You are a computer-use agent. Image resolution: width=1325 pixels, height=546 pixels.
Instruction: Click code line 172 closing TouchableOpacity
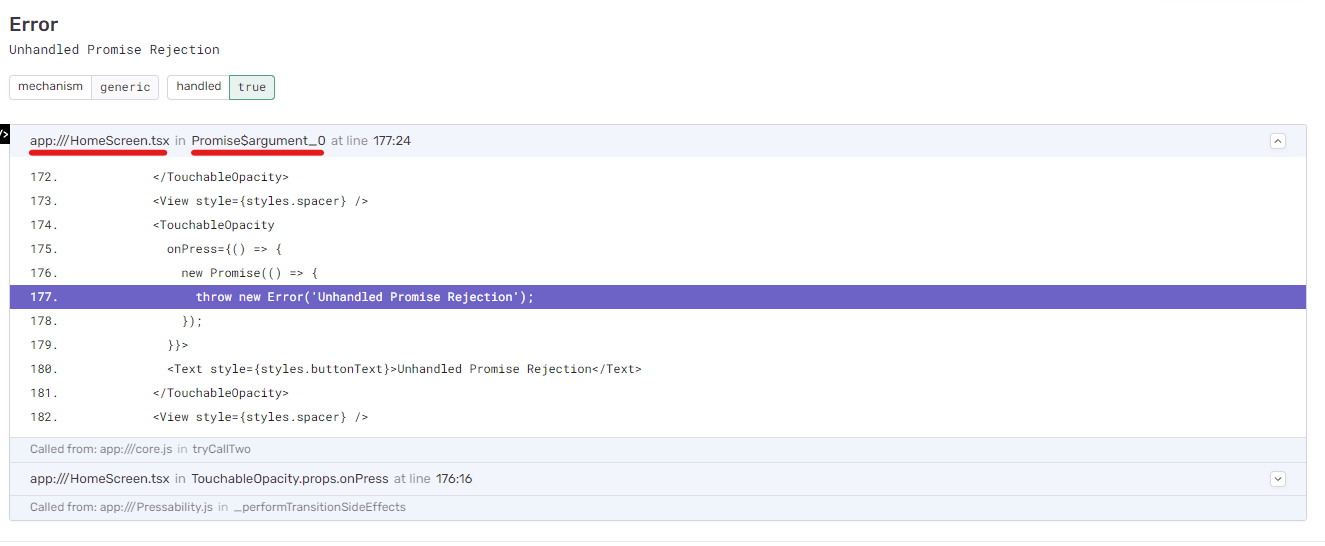pos(221,177)
